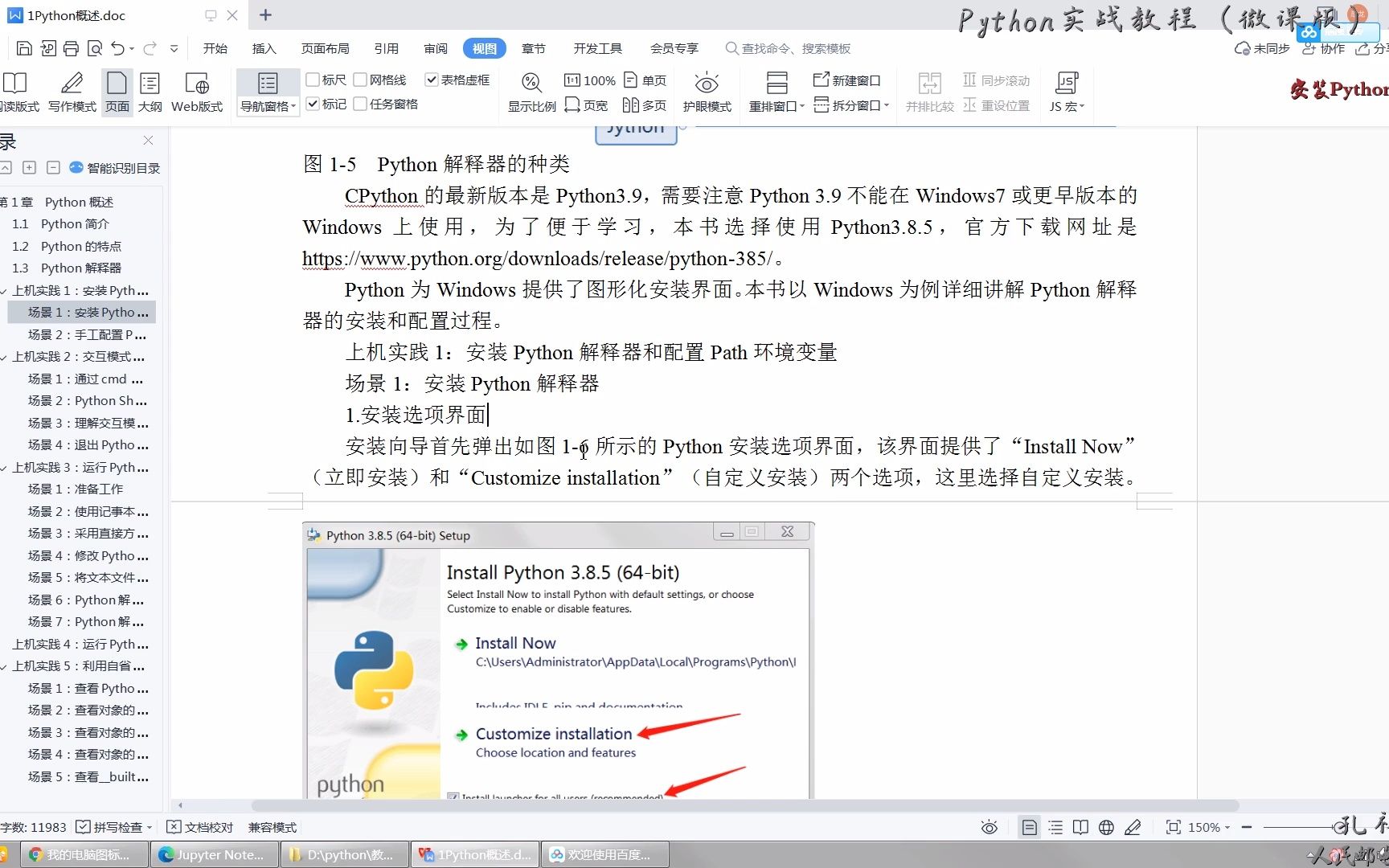Enable 护眼模式 eye protection mode
The height and width of the screenshot is (868, 1389).
pyautogui.click(x=706, y=91)
